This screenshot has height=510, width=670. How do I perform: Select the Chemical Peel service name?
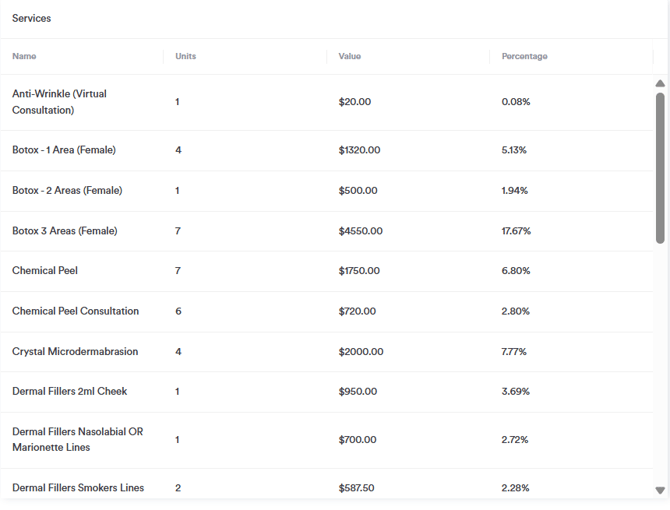pos(45,271)
